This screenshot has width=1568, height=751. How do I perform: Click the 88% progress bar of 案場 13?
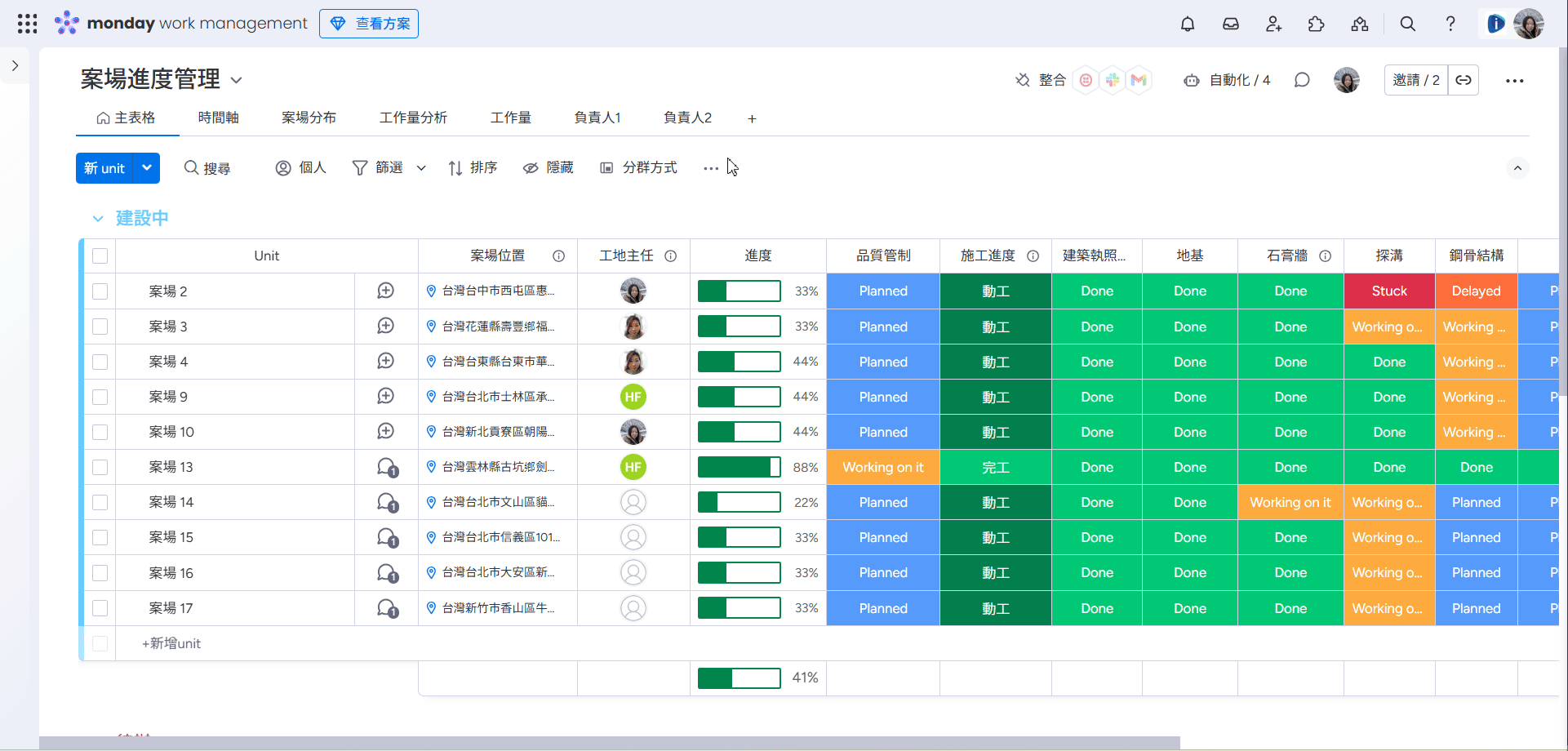pyautogui.click(x=740, y=468)
